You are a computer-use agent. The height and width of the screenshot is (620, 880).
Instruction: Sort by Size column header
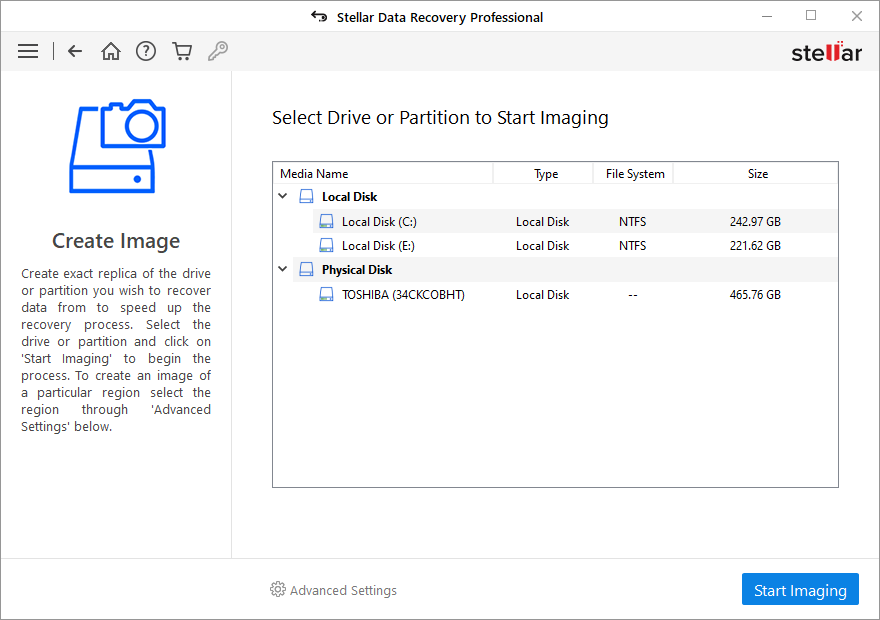(756, 174)
